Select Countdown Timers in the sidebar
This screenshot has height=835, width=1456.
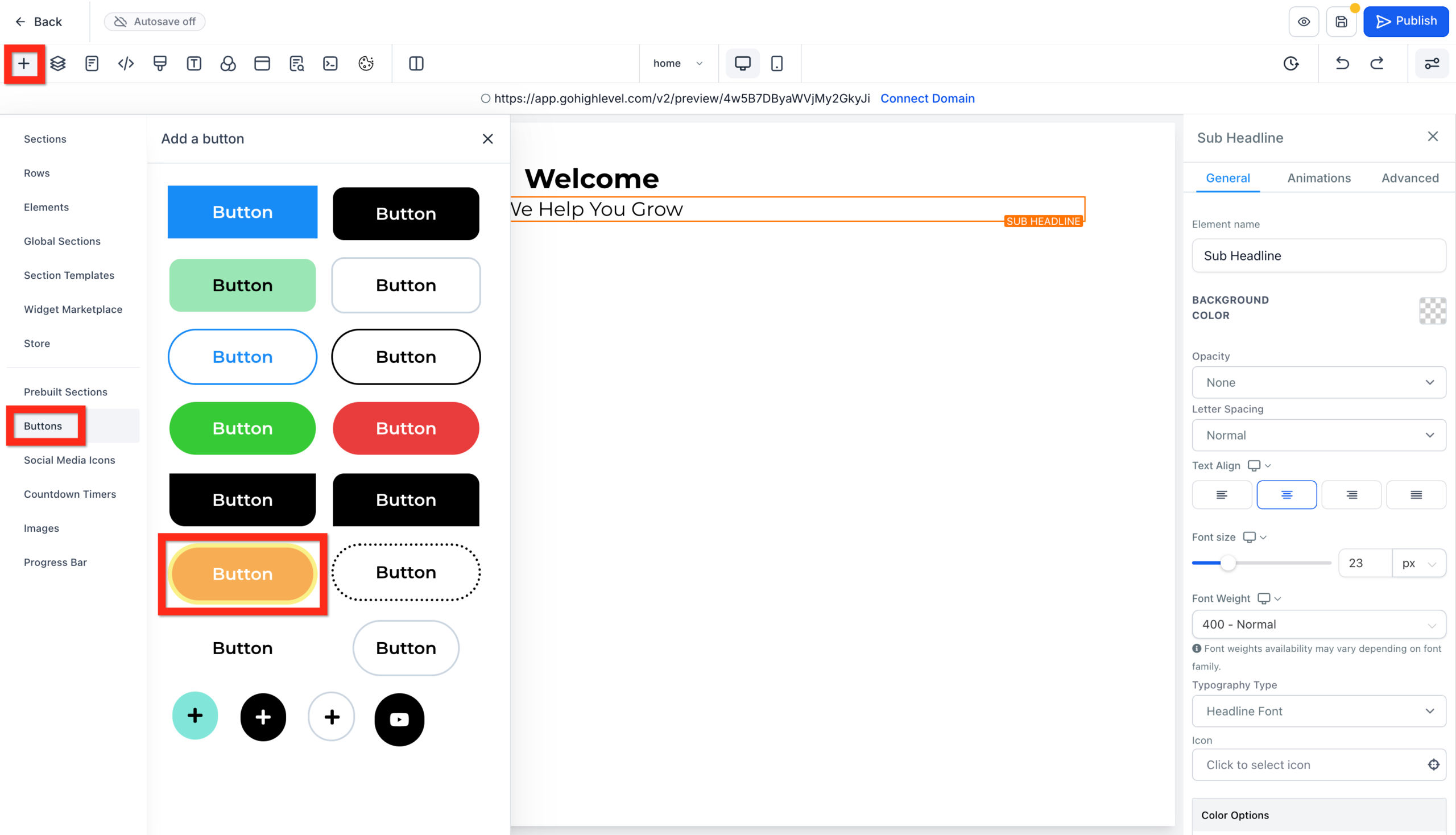coord(70,494)
